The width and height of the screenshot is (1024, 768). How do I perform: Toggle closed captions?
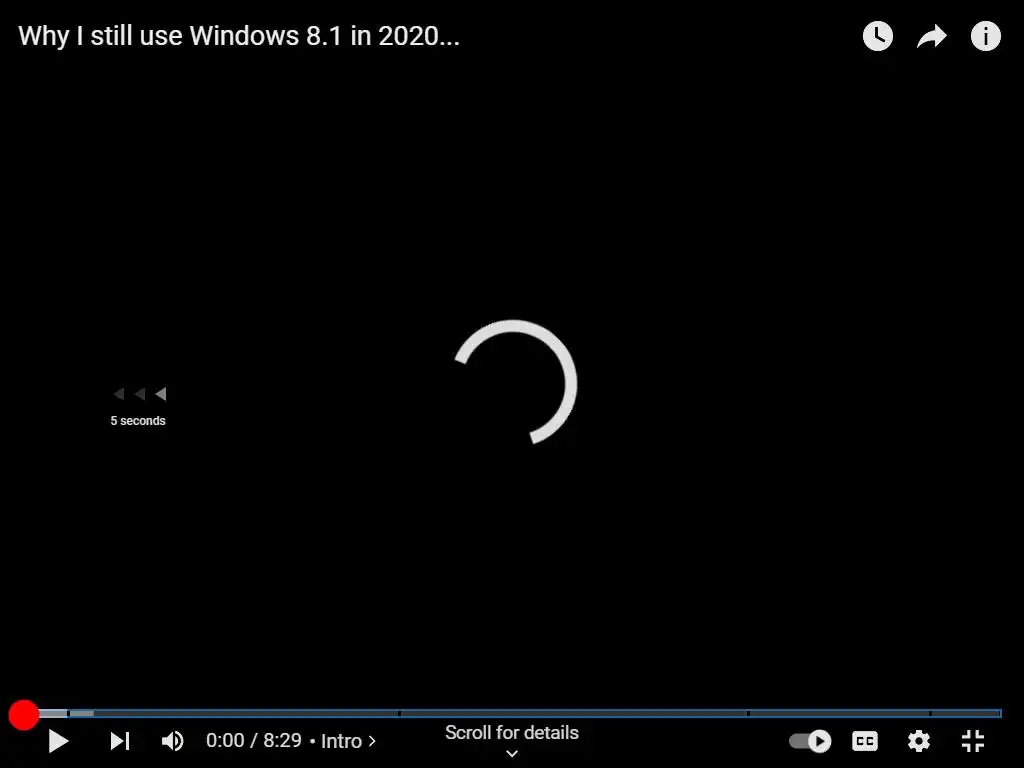point(865,741)
